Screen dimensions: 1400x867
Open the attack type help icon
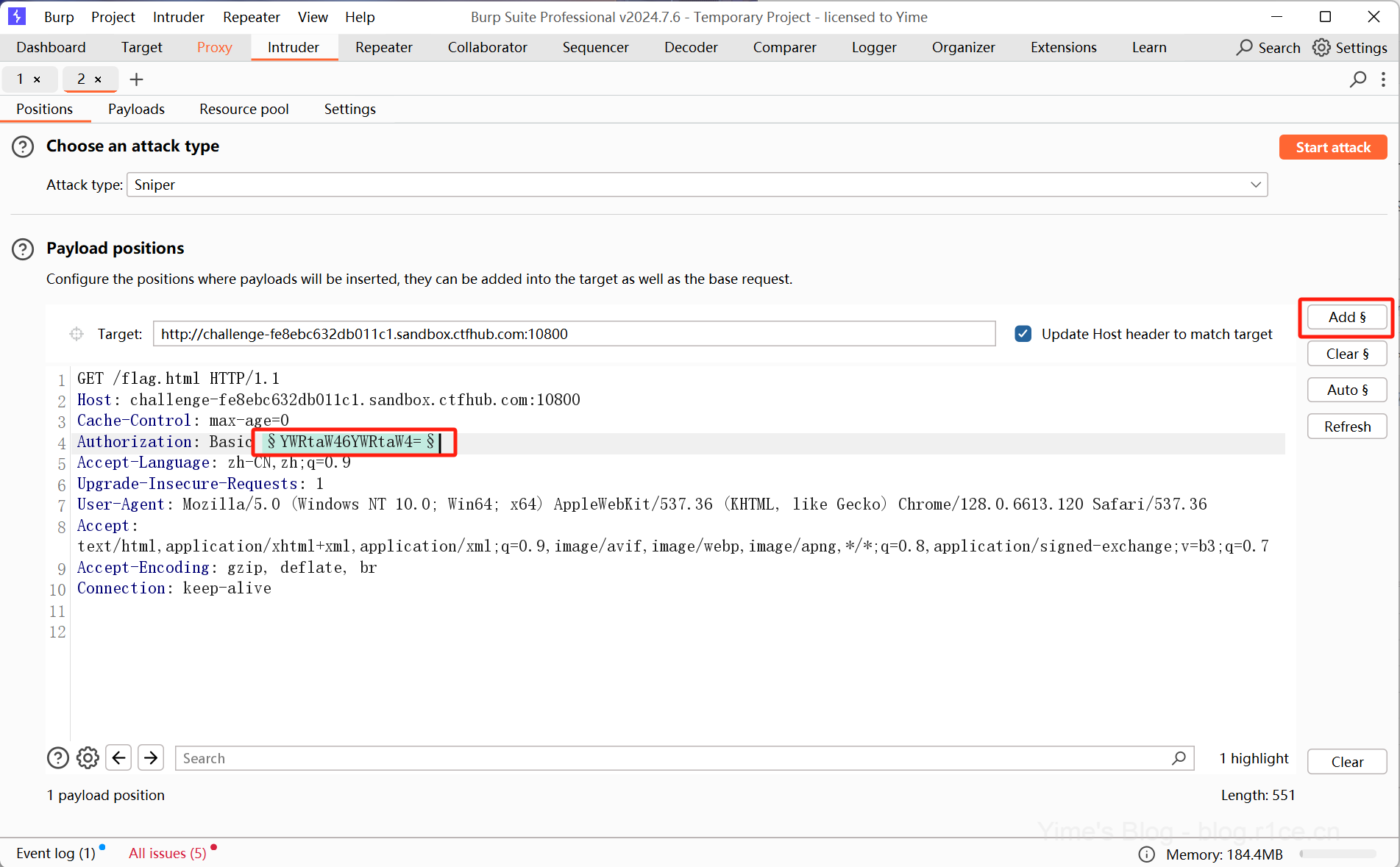23,146
